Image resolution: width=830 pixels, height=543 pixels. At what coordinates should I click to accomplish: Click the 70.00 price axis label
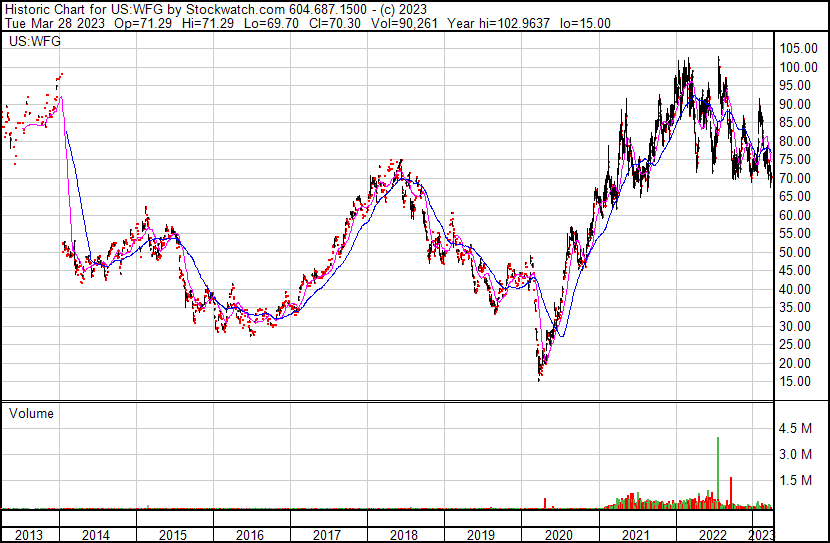[799, 179]
